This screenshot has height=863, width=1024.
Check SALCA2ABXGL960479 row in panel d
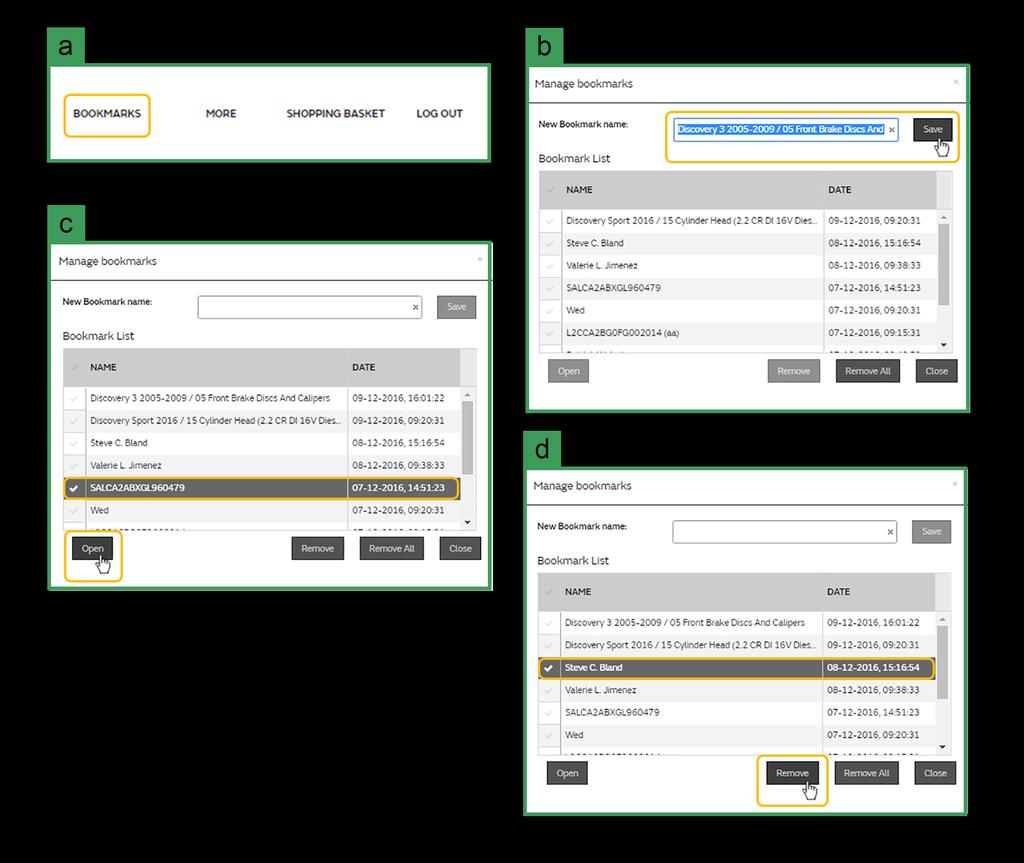pyautogui.click(x=549, y=713)
